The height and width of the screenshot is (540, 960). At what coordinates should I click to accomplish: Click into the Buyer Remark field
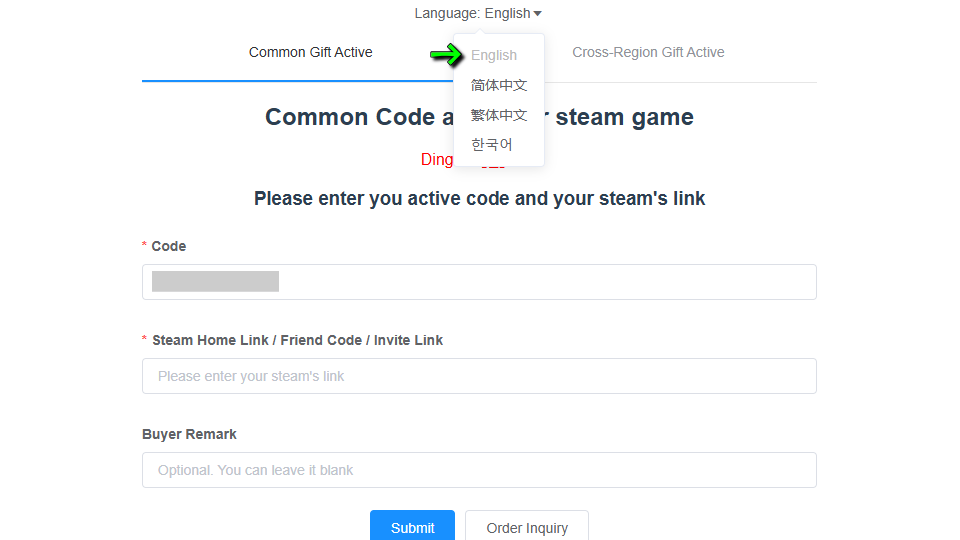pos(479,470)
